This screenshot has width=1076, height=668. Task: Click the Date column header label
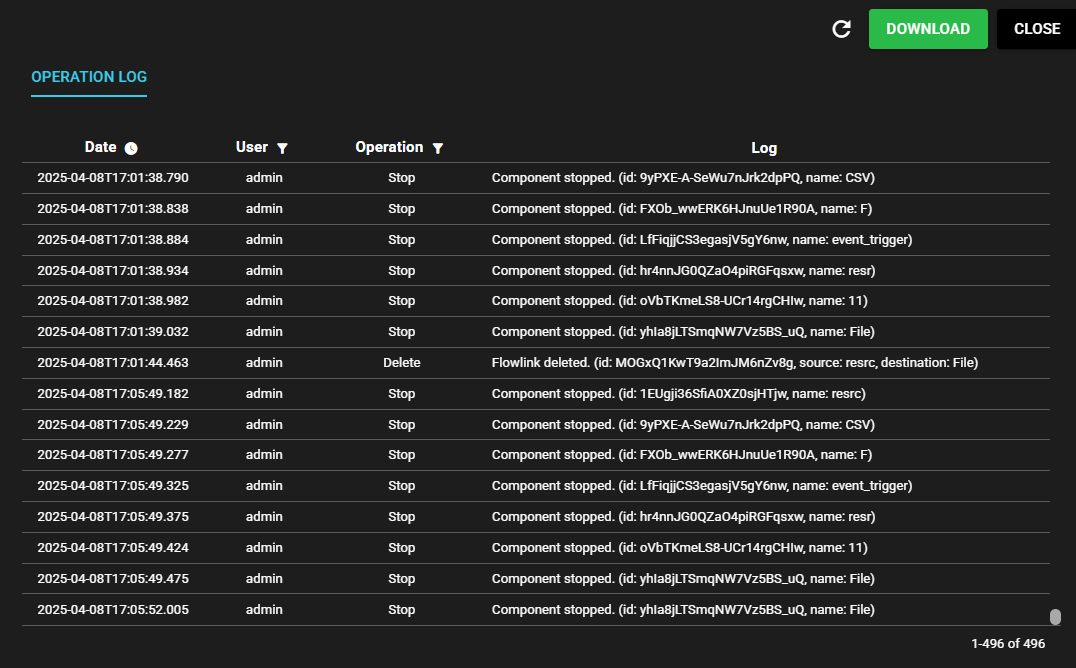(100, 147)
